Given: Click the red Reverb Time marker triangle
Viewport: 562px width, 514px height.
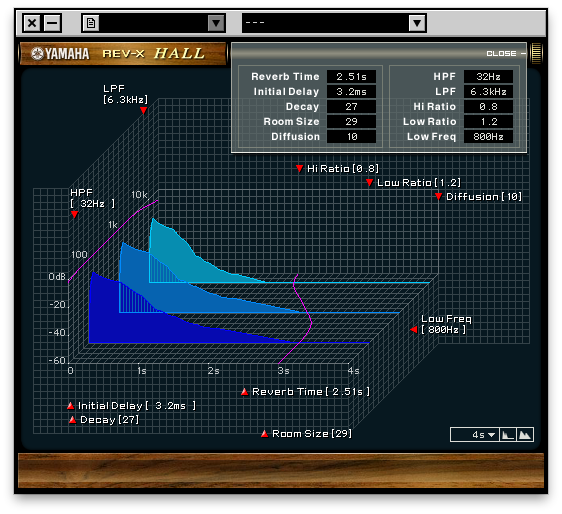Looking at the screenshot, I should pyautogui.click(x=244, y=391).
